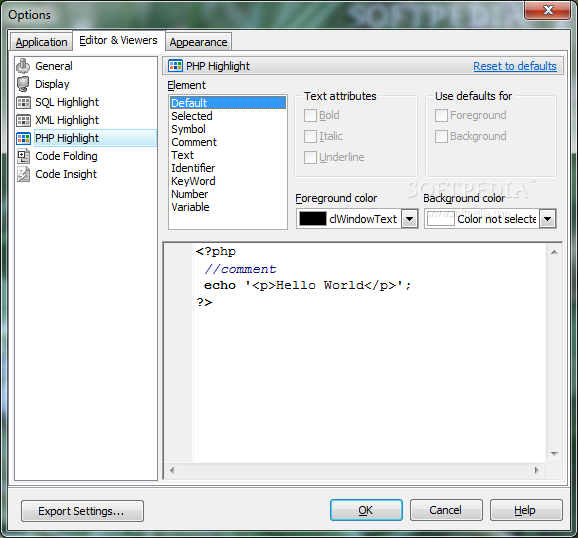Open SQL Highlight settings
The height and width of the screenshot is (538, 578).
[67, 102]
